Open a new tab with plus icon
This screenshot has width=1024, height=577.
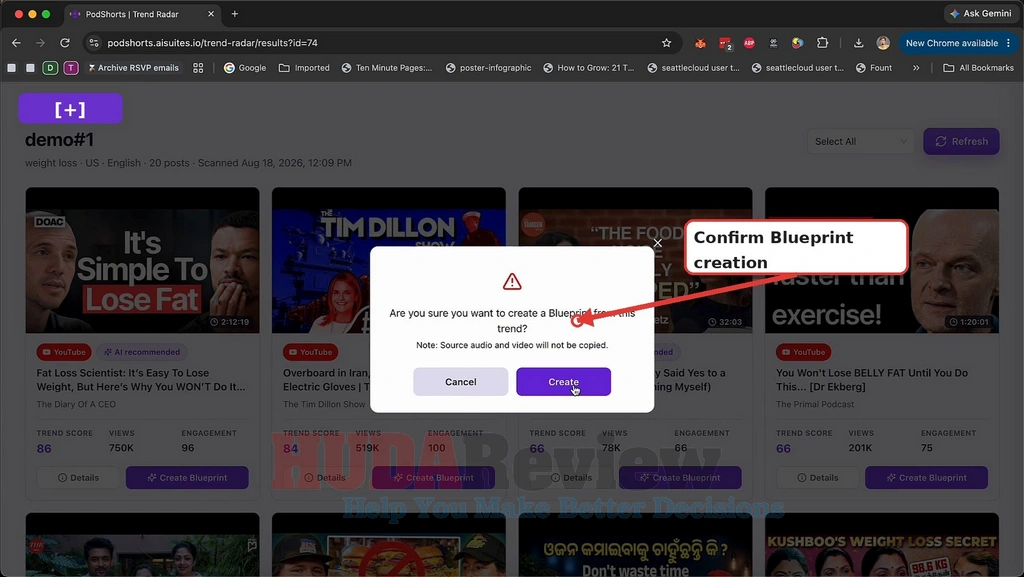tap(234, 14)
